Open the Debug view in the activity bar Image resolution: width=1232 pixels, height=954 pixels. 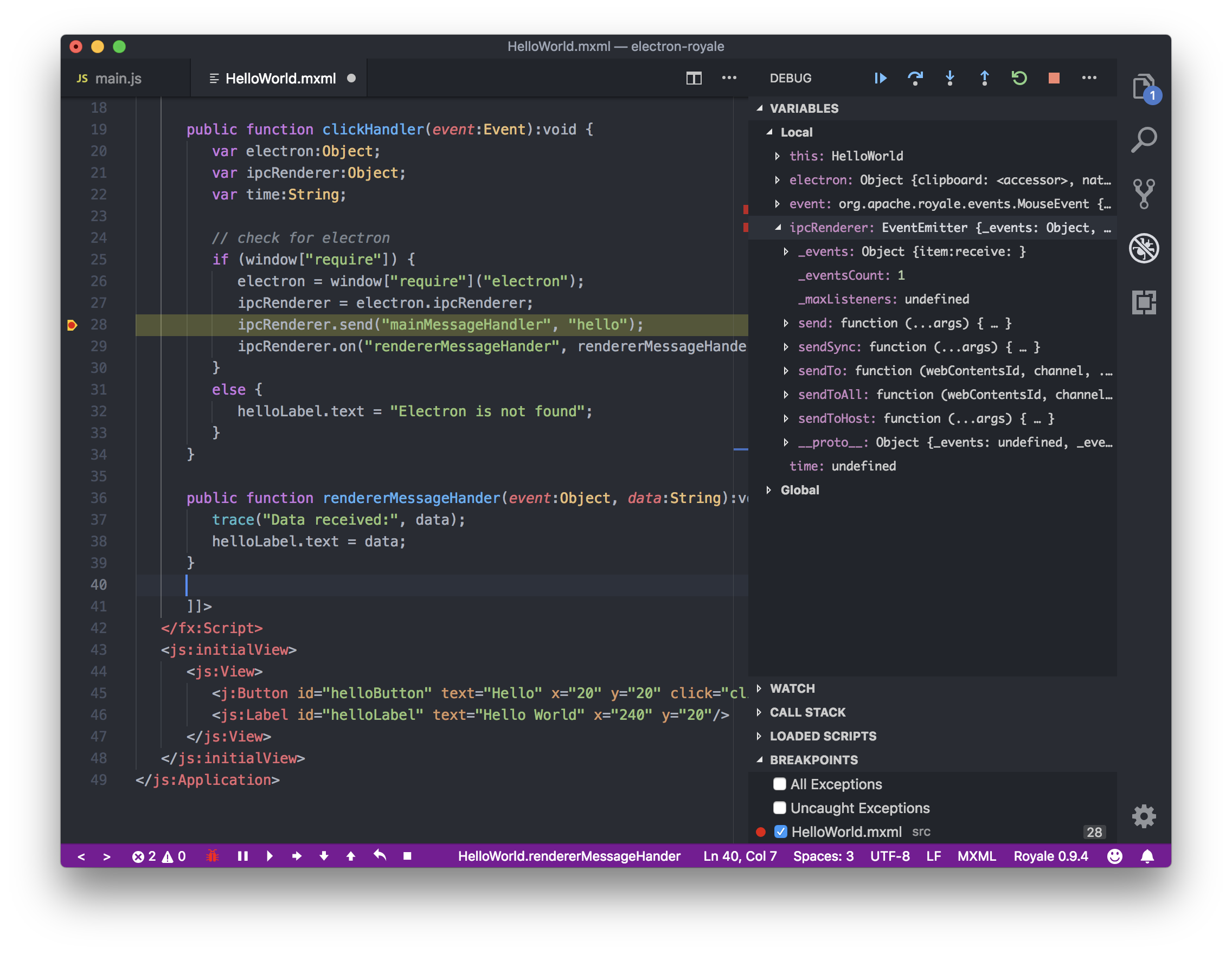(x=1144, y=248)
